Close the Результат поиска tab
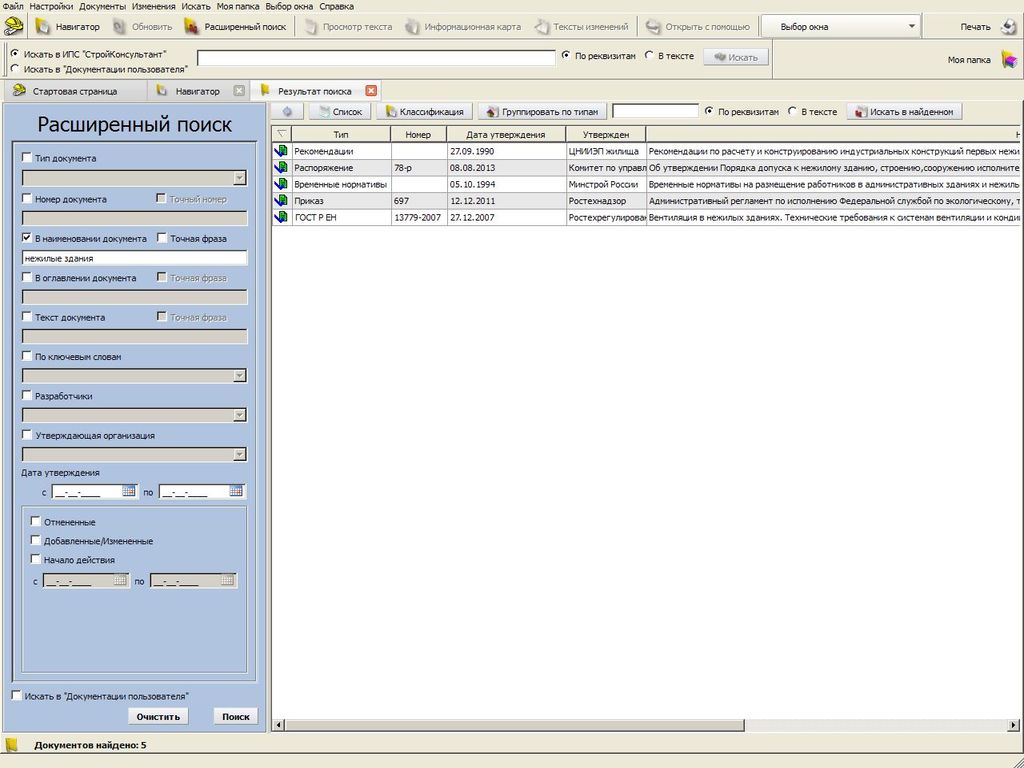Screen dimensions: 1024x768 pos(371,91)
